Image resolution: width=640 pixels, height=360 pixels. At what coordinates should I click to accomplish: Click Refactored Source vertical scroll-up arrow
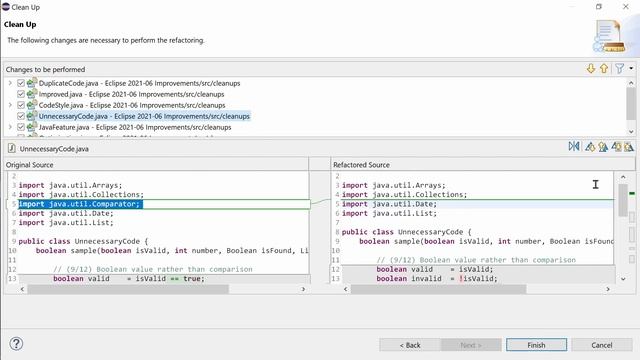[623, 177]
